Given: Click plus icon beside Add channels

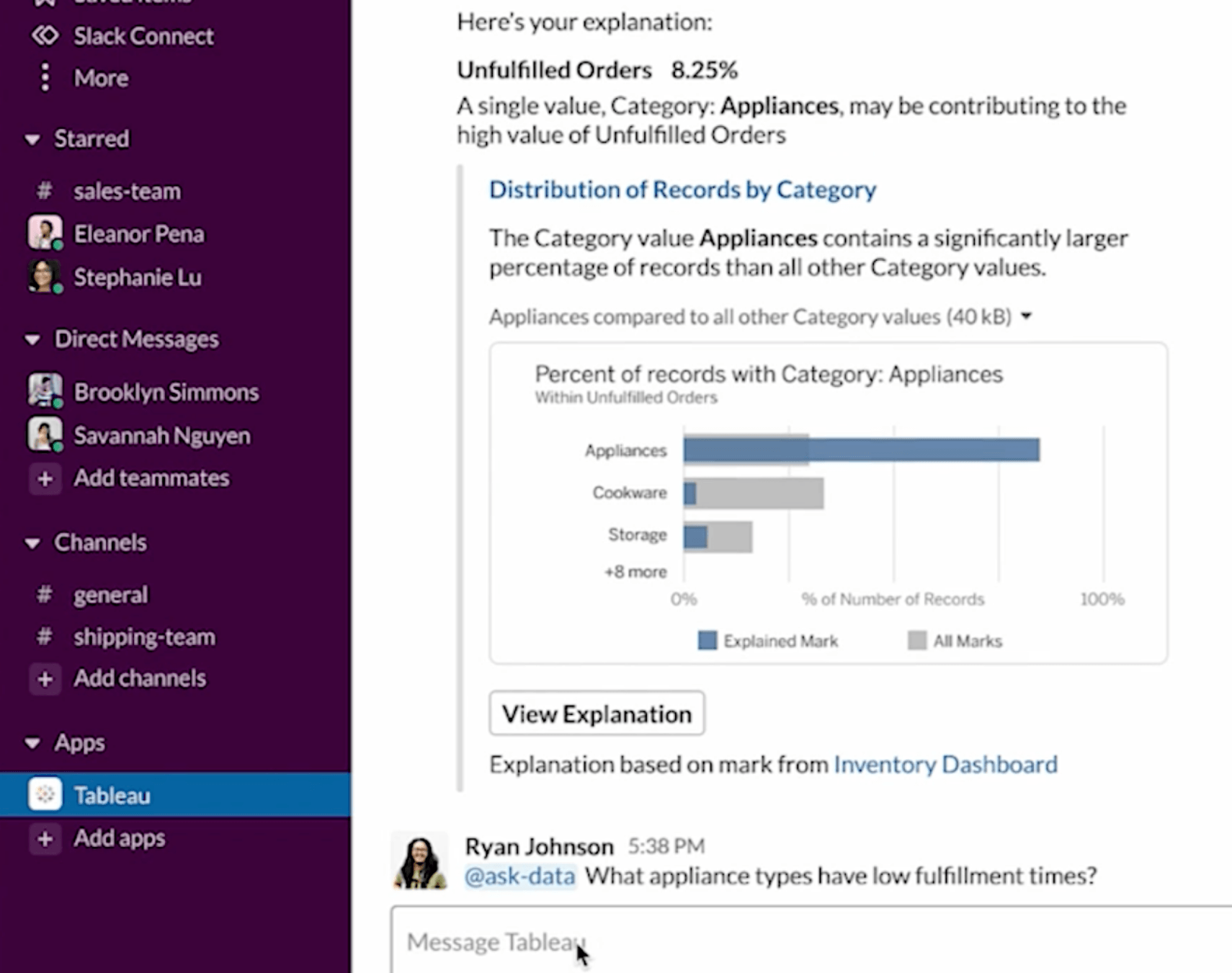Looking at the screenshot, I should (45, 679).
